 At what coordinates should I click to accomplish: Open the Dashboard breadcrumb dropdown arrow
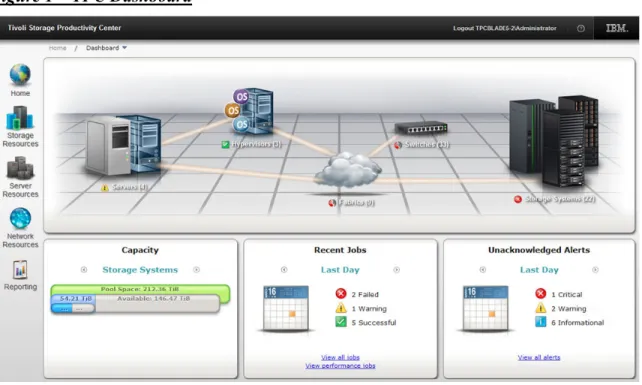[x=124, y=48]
